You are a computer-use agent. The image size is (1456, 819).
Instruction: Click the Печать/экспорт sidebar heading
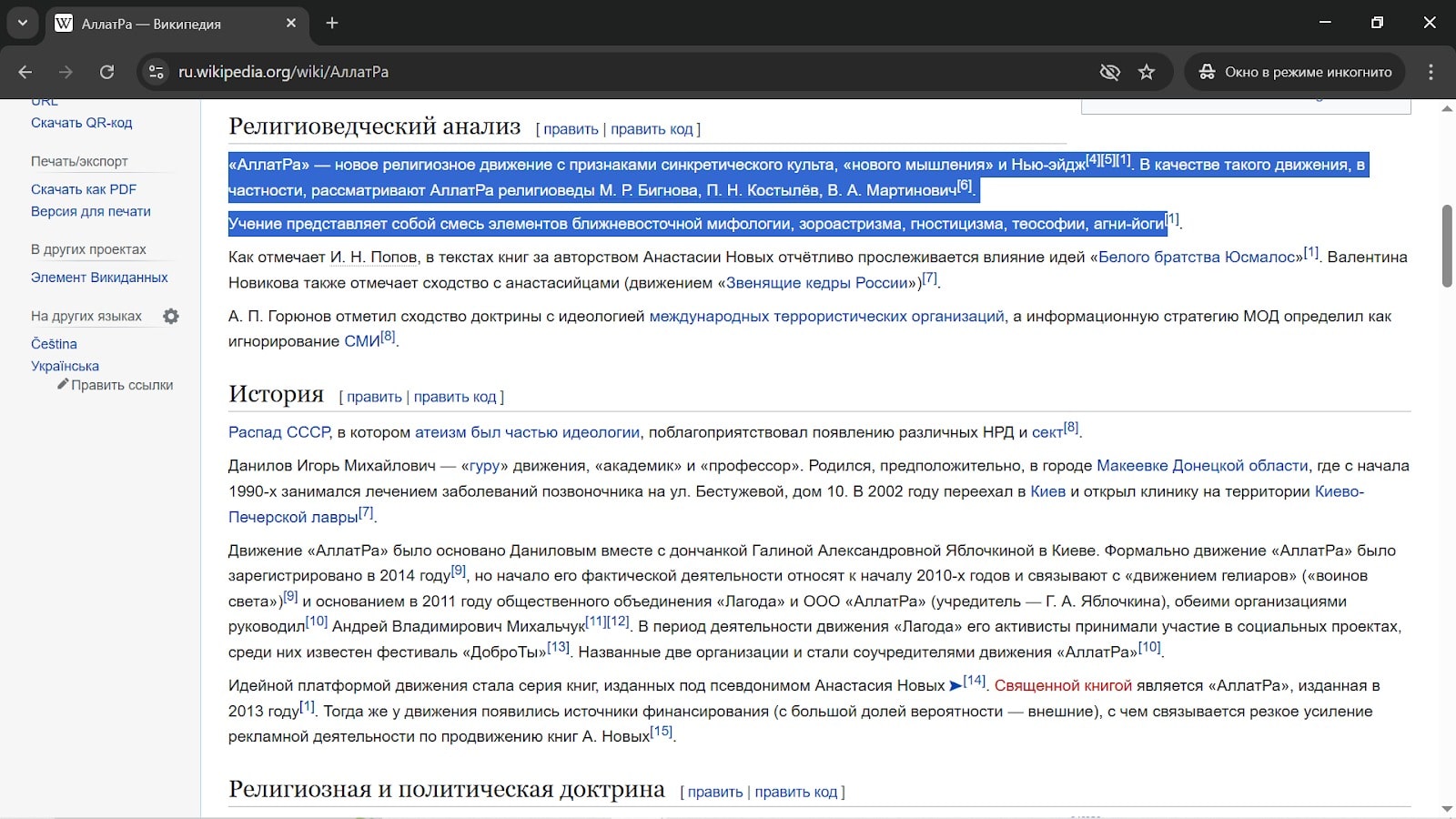[x=79, y=161]
